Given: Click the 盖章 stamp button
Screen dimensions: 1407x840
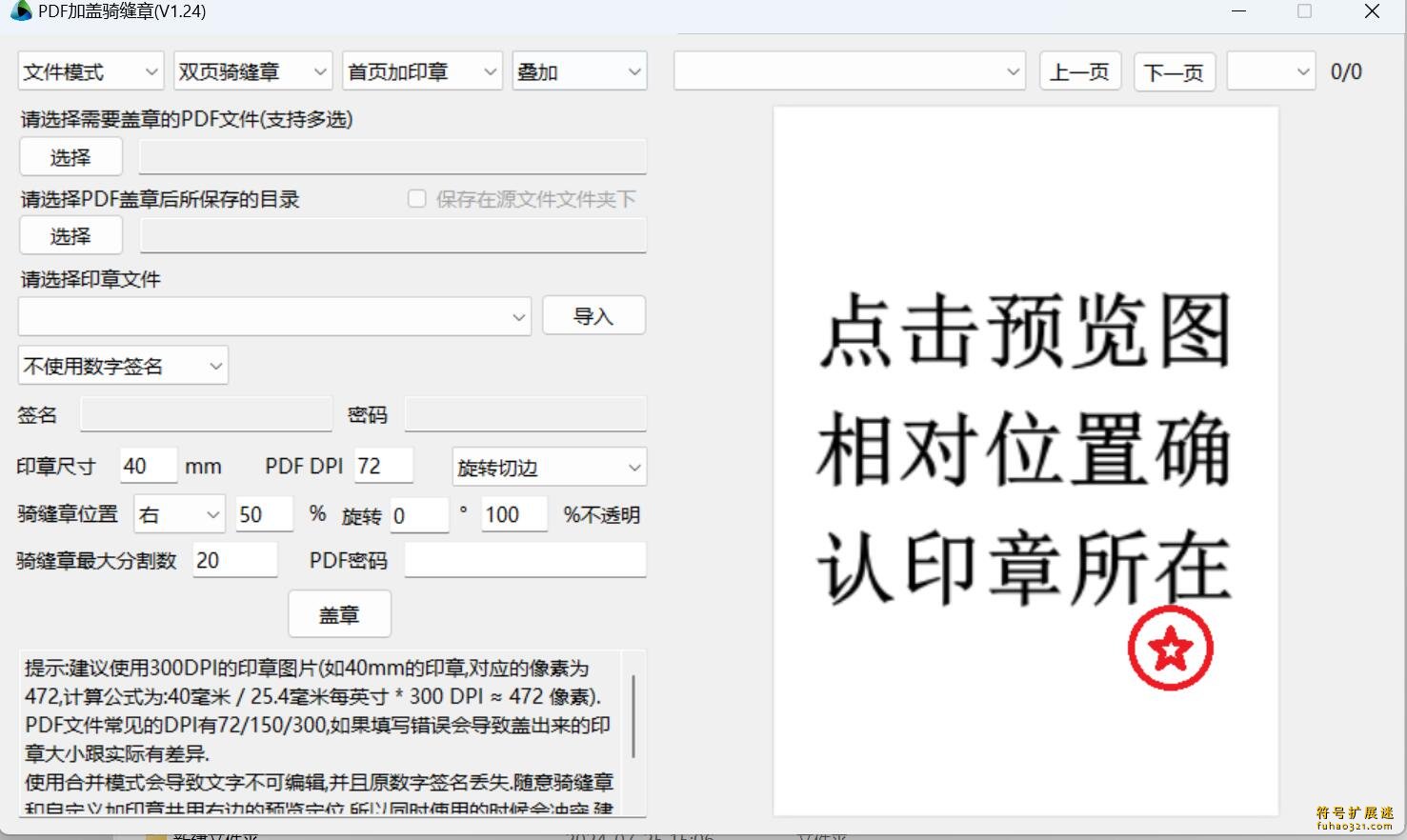Looking at the screenshot, I should click(x=339, y=614).
